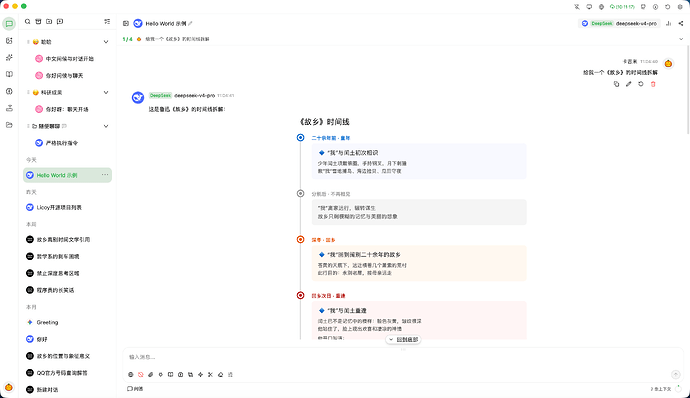Click the green DeepSeek tag in the reply header

(x=160, y=96)
